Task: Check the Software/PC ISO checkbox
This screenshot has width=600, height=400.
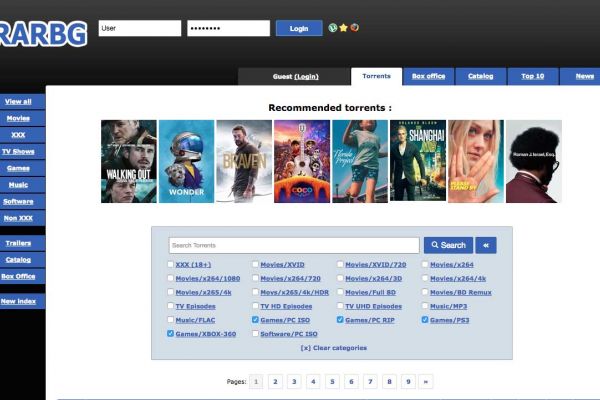Action: pyautogui.click(x=255, y=333)
